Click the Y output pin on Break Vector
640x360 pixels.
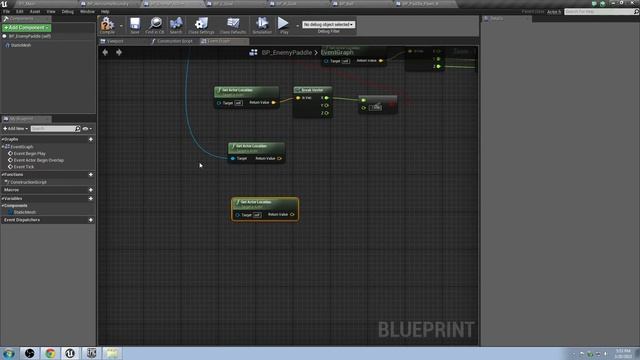point(326,105)
